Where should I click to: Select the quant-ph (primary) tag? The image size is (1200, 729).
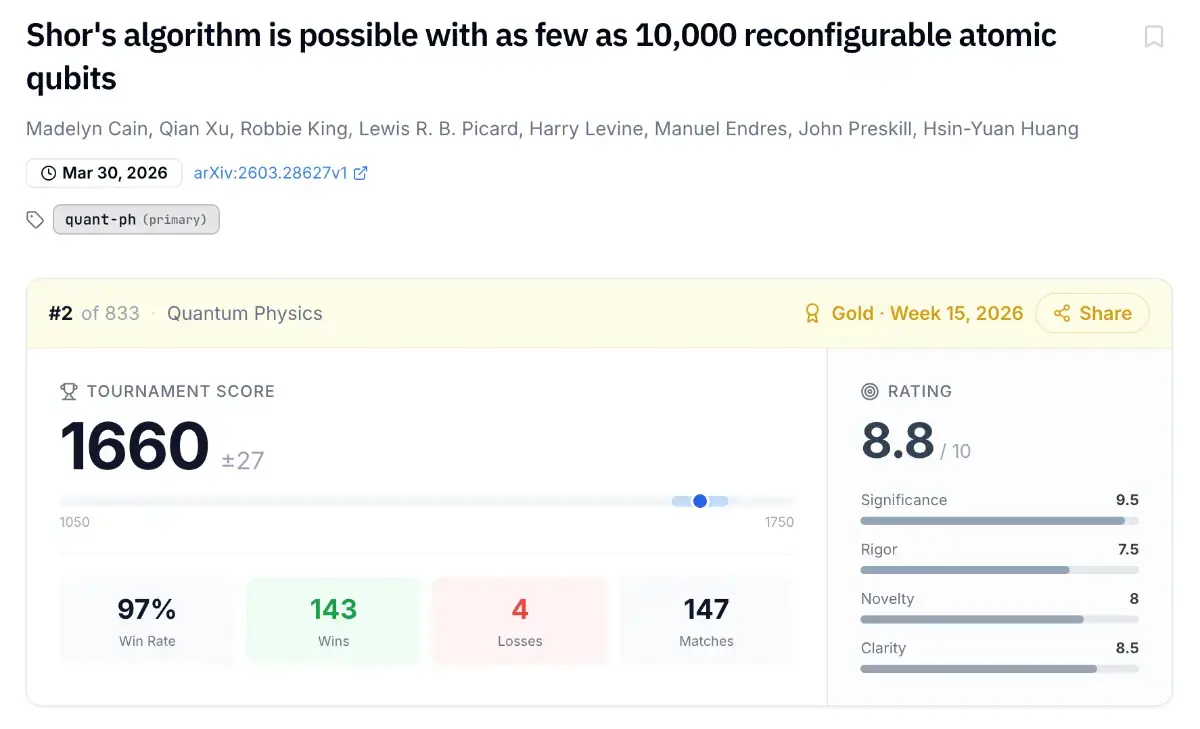[x=136, y=220]
